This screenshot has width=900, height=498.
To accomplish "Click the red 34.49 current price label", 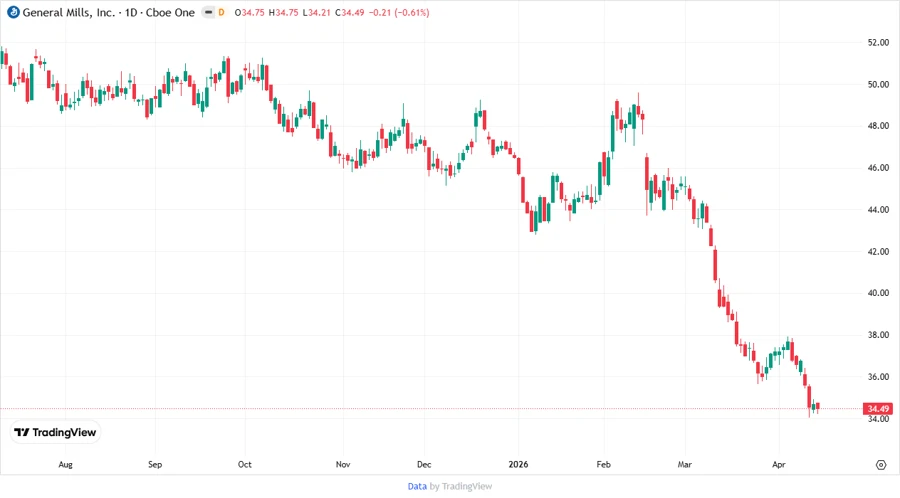I will pos(878,408).
